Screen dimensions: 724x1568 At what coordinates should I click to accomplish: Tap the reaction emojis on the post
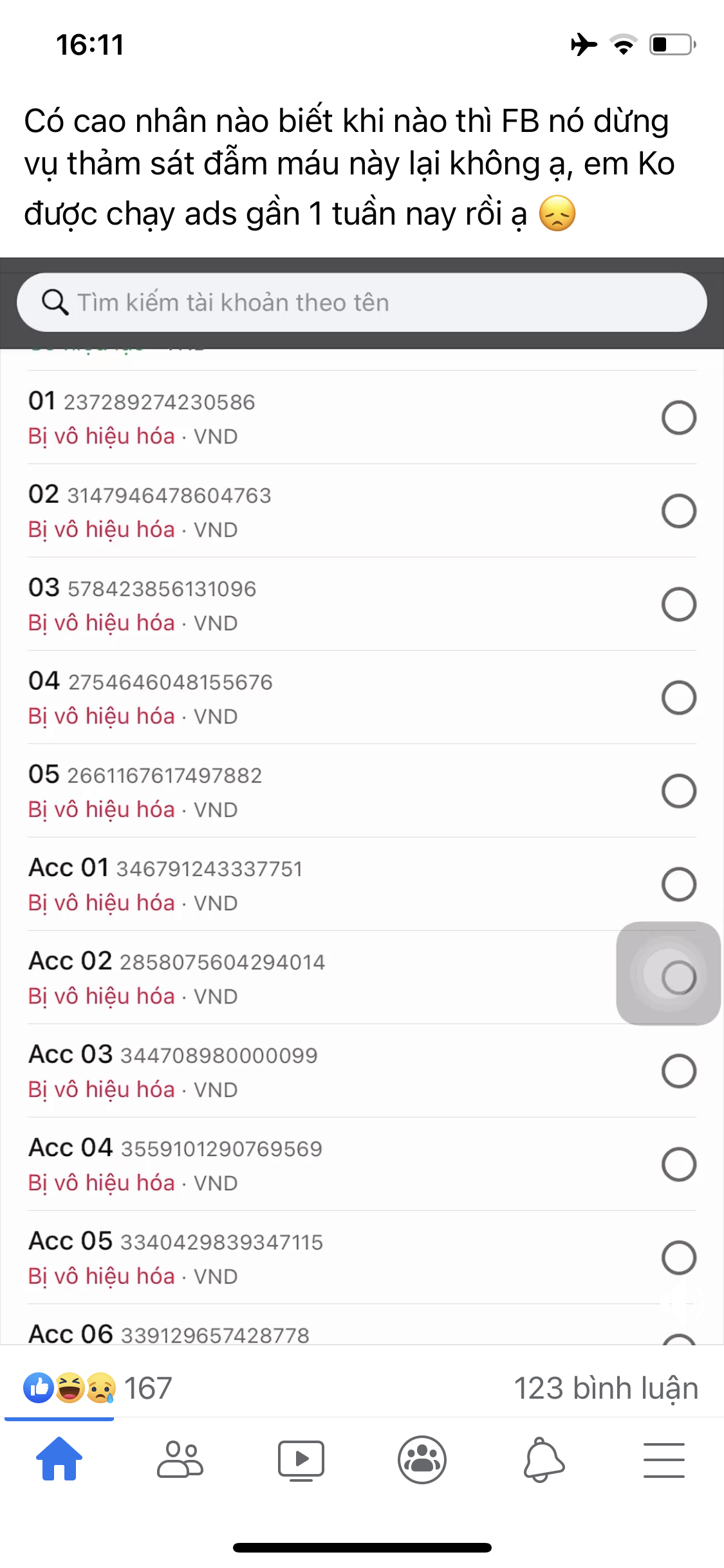70,1388
